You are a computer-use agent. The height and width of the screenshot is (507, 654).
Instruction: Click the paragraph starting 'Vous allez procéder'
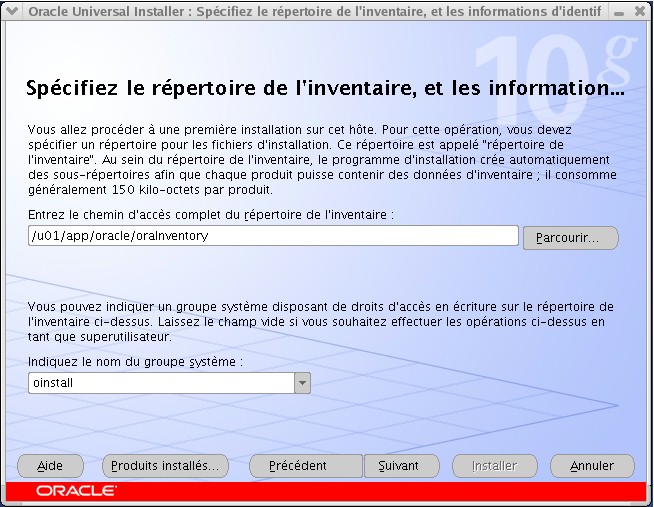pyautogui.click(x=320, y=160)
